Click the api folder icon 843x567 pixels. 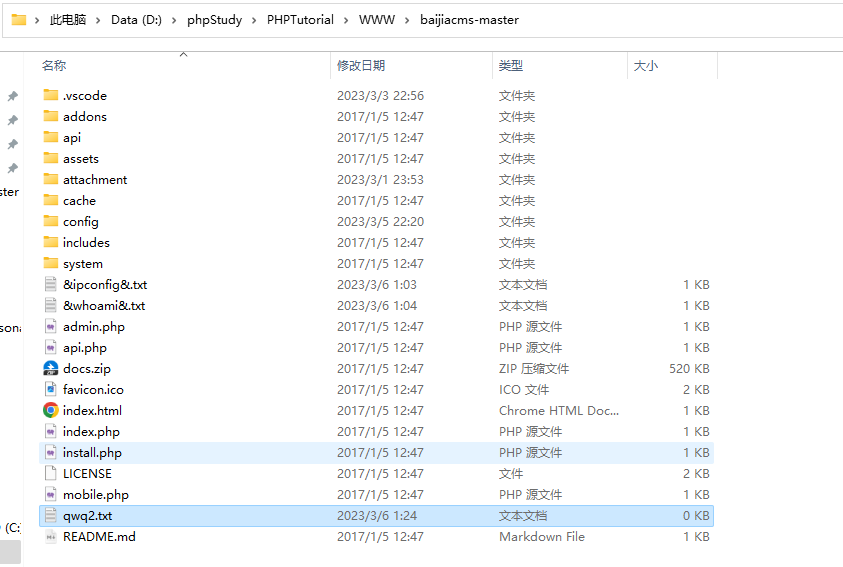(51, 137)
